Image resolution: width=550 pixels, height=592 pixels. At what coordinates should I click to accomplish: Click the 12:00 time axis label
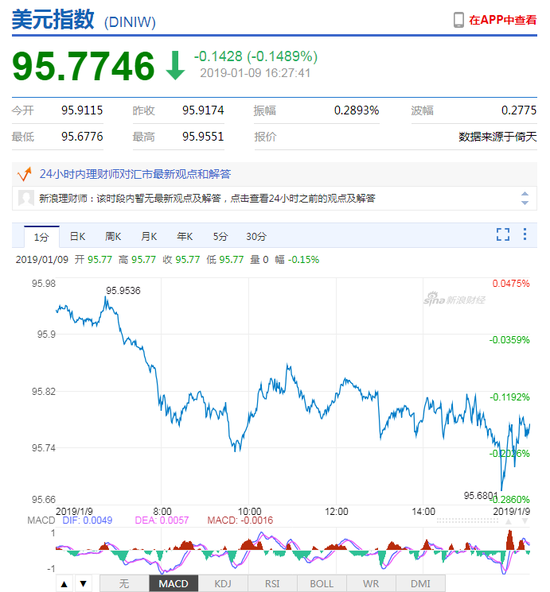pyautogui.click(x=336, y=512)
